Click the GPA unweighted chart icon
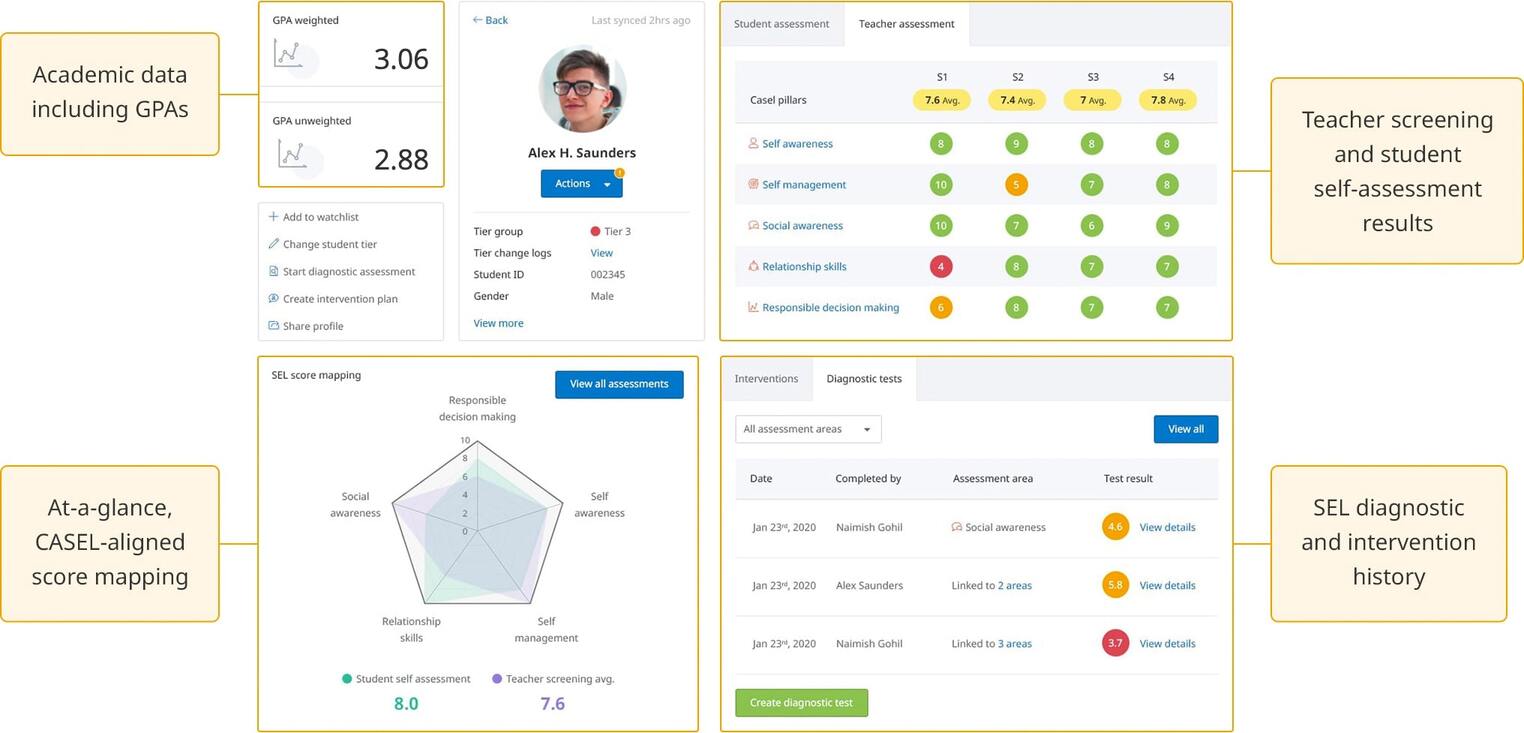1524x733 pixels. [x=291, y=154]
